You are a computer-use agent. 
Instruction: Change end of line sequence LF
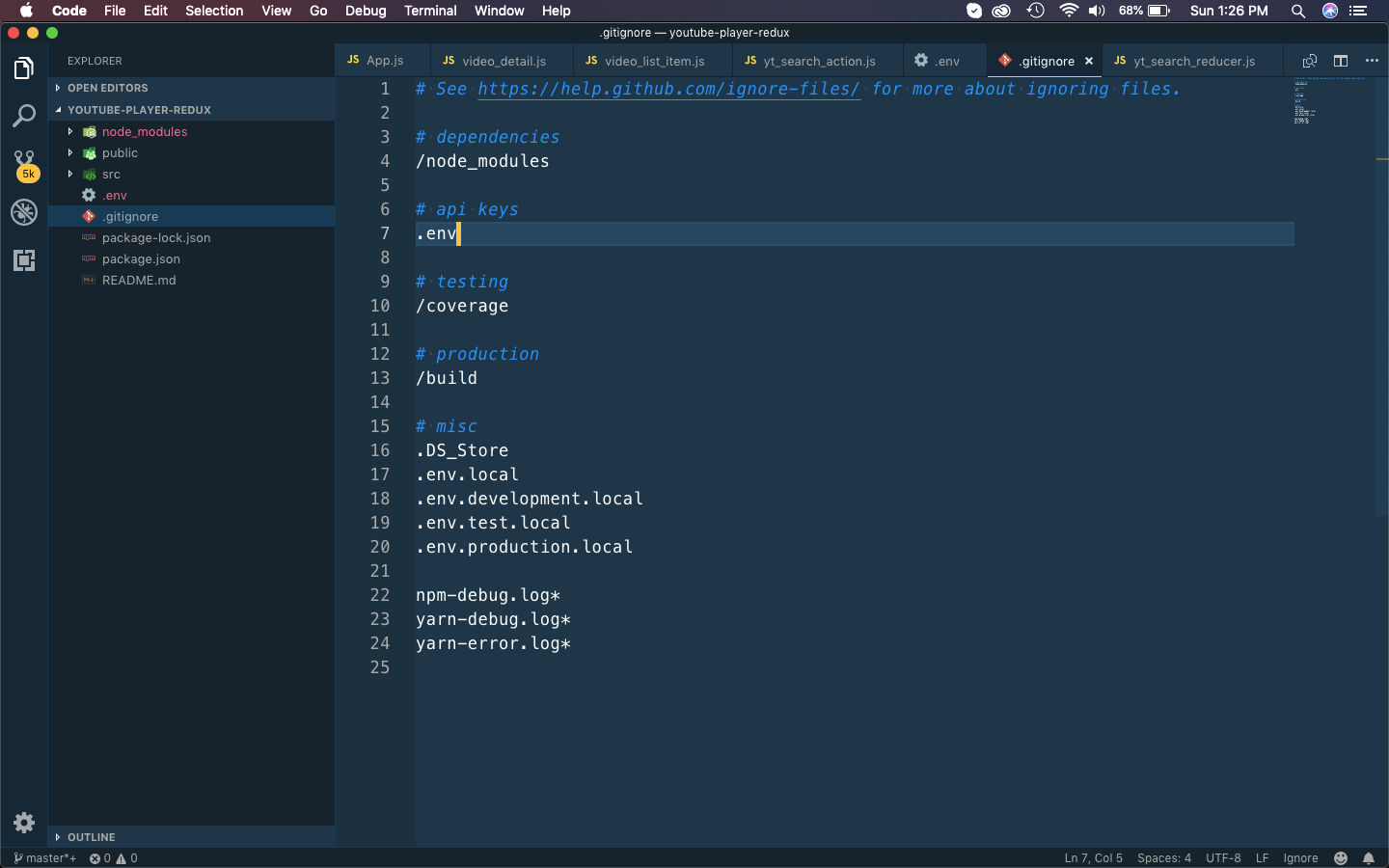pos(1262,858)
